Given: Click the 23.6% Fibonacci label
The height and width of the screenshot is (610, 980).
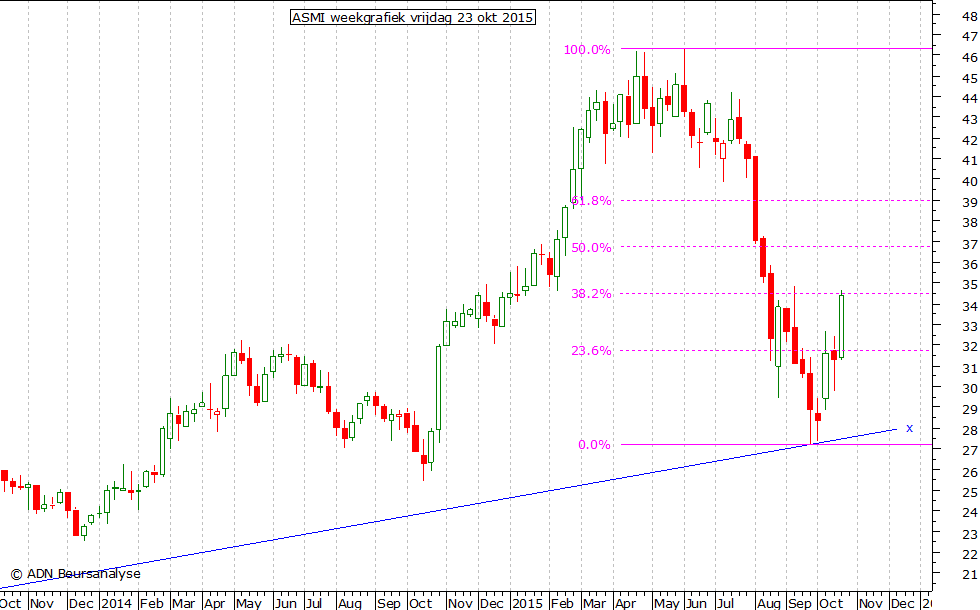Looking at the screenshot, I should pyautogui.click(x=591, y=351).
